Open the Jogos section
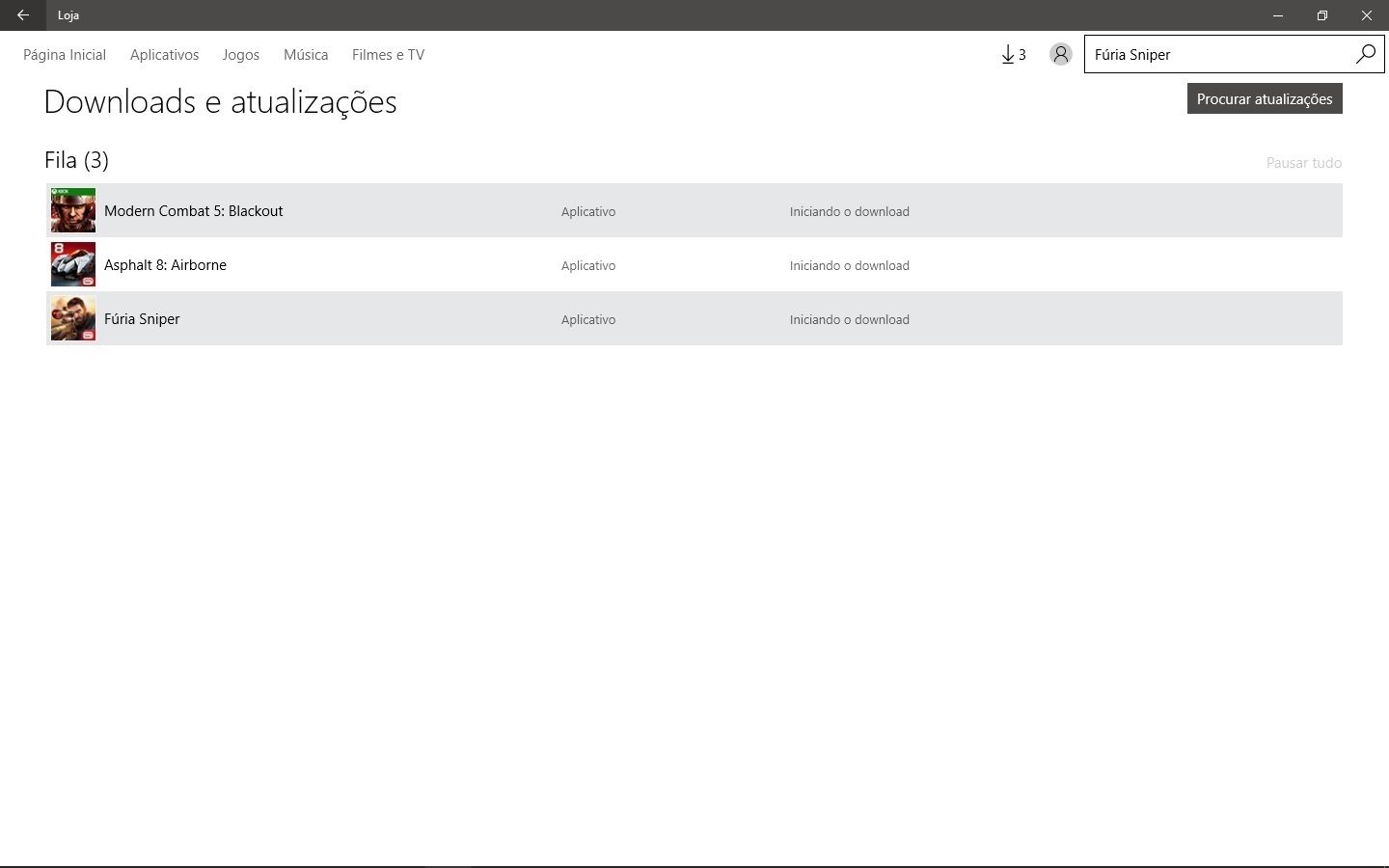Image resolution: width=1389 pixels, height=868 pixels. (241, 55)
